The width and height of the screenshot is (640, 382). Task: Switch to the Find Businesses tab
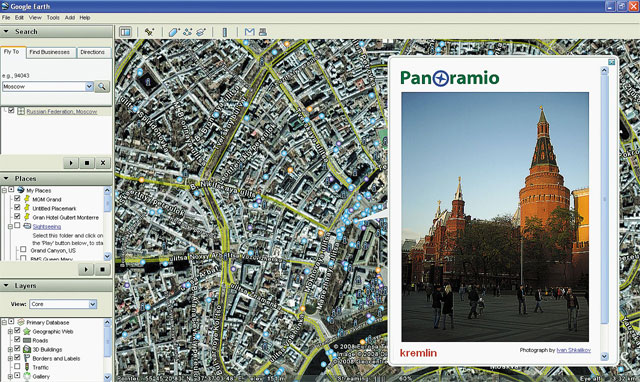(x=50, y=52)
